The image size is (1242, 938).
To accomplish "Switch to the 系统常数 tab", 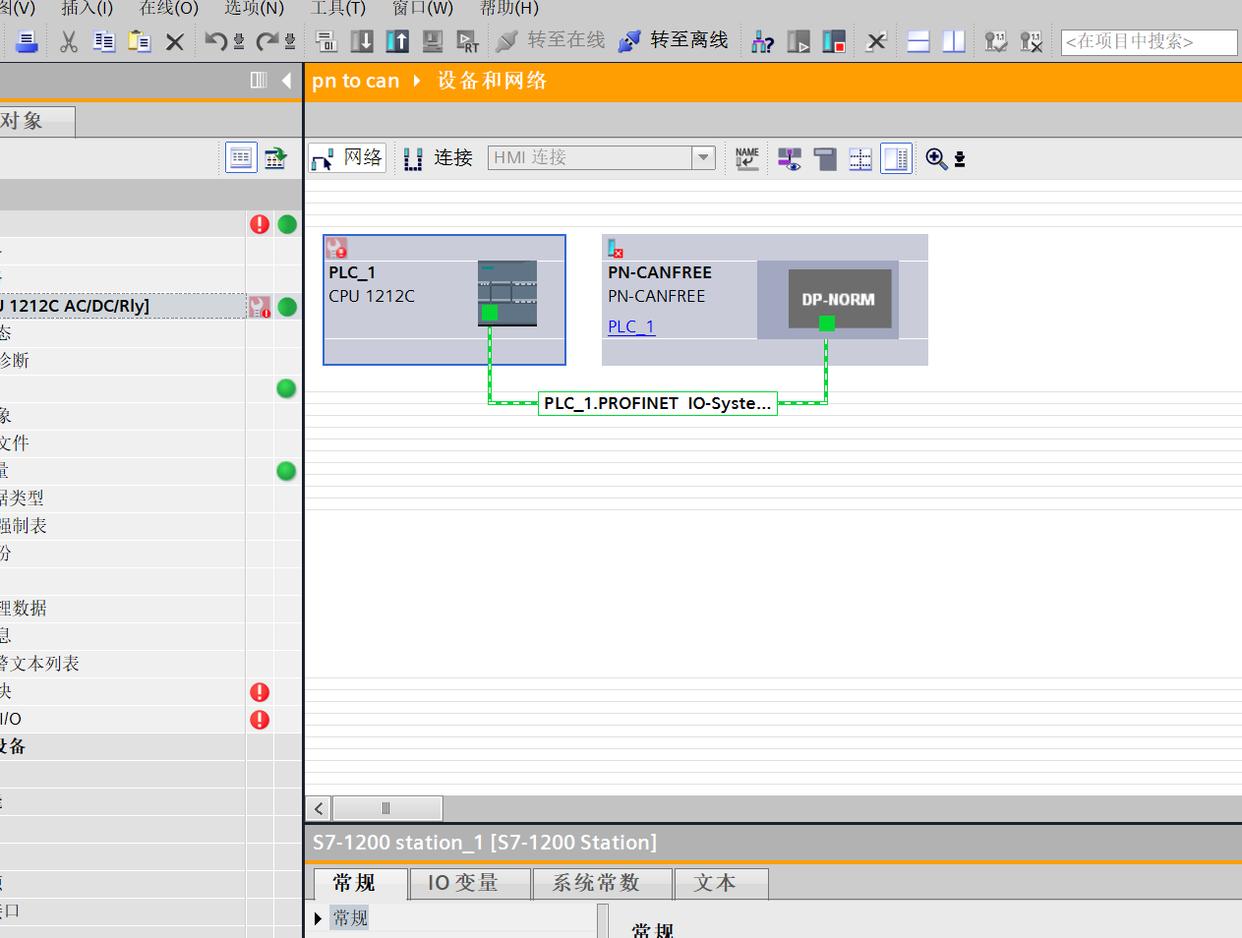I will tap(596, 883).
